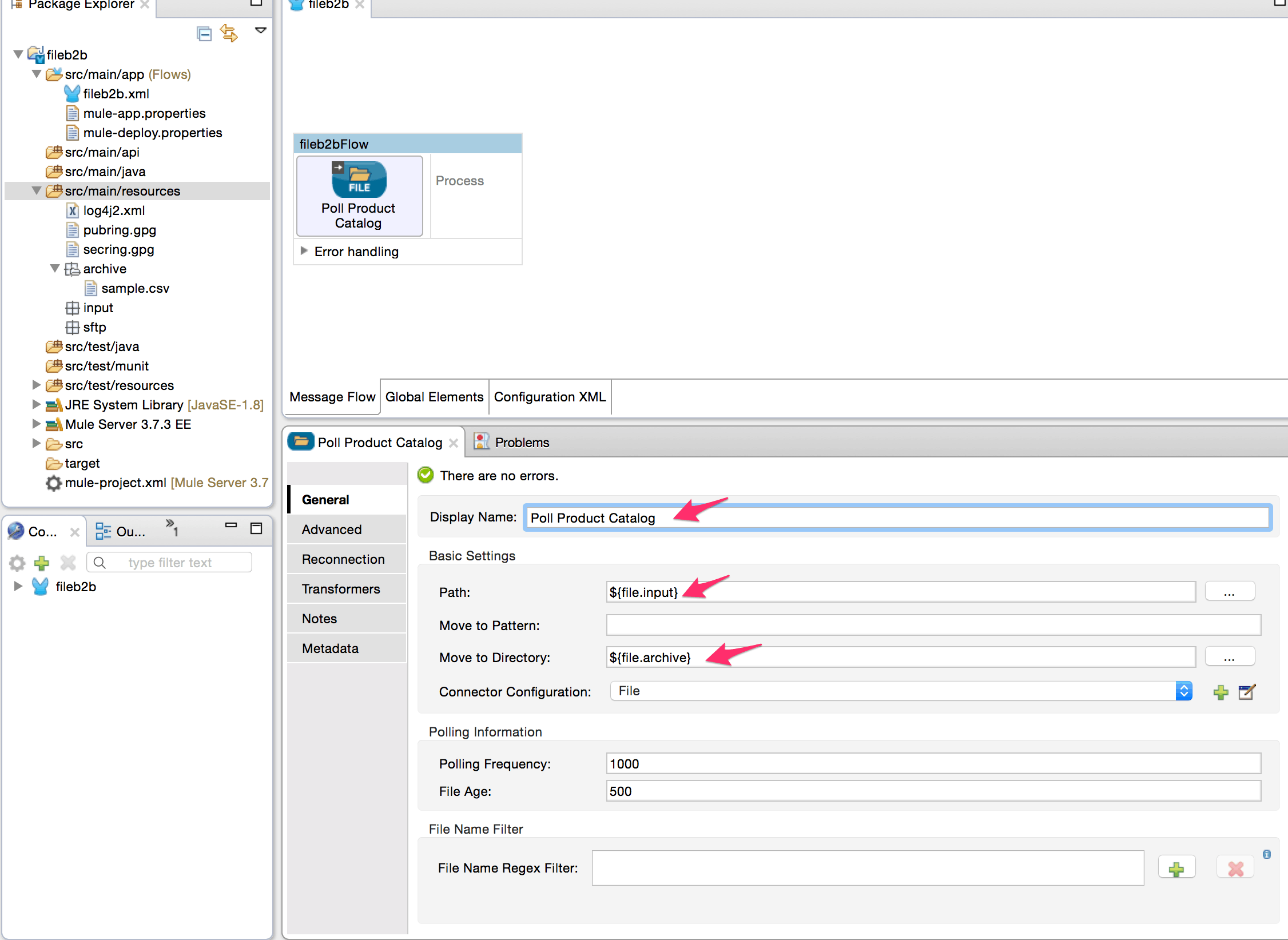1288x940 pixels.
Task: Browse for Path using ... button
Action: point(1230,591)
